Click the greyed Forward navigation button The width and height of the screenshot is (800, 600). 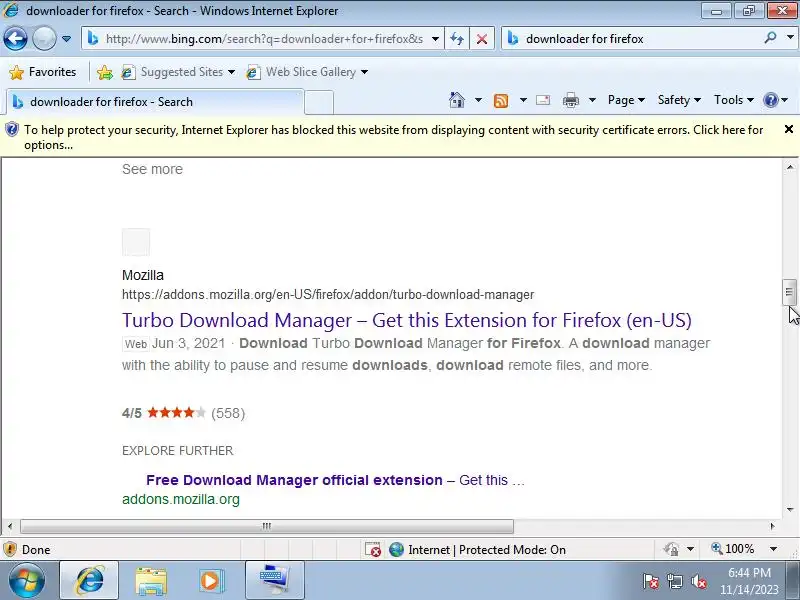click(x=44, y=38)
